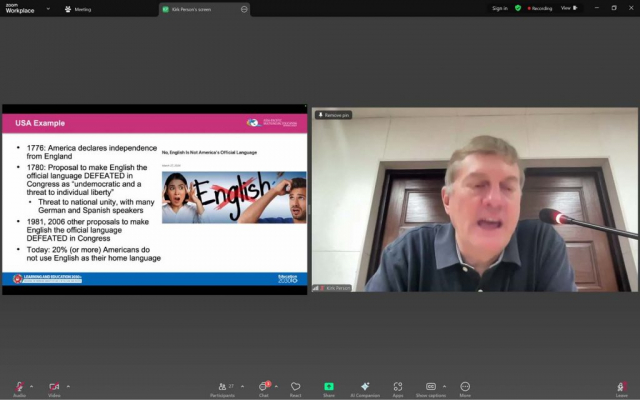Click the green Share screen button

coord(328,386)
